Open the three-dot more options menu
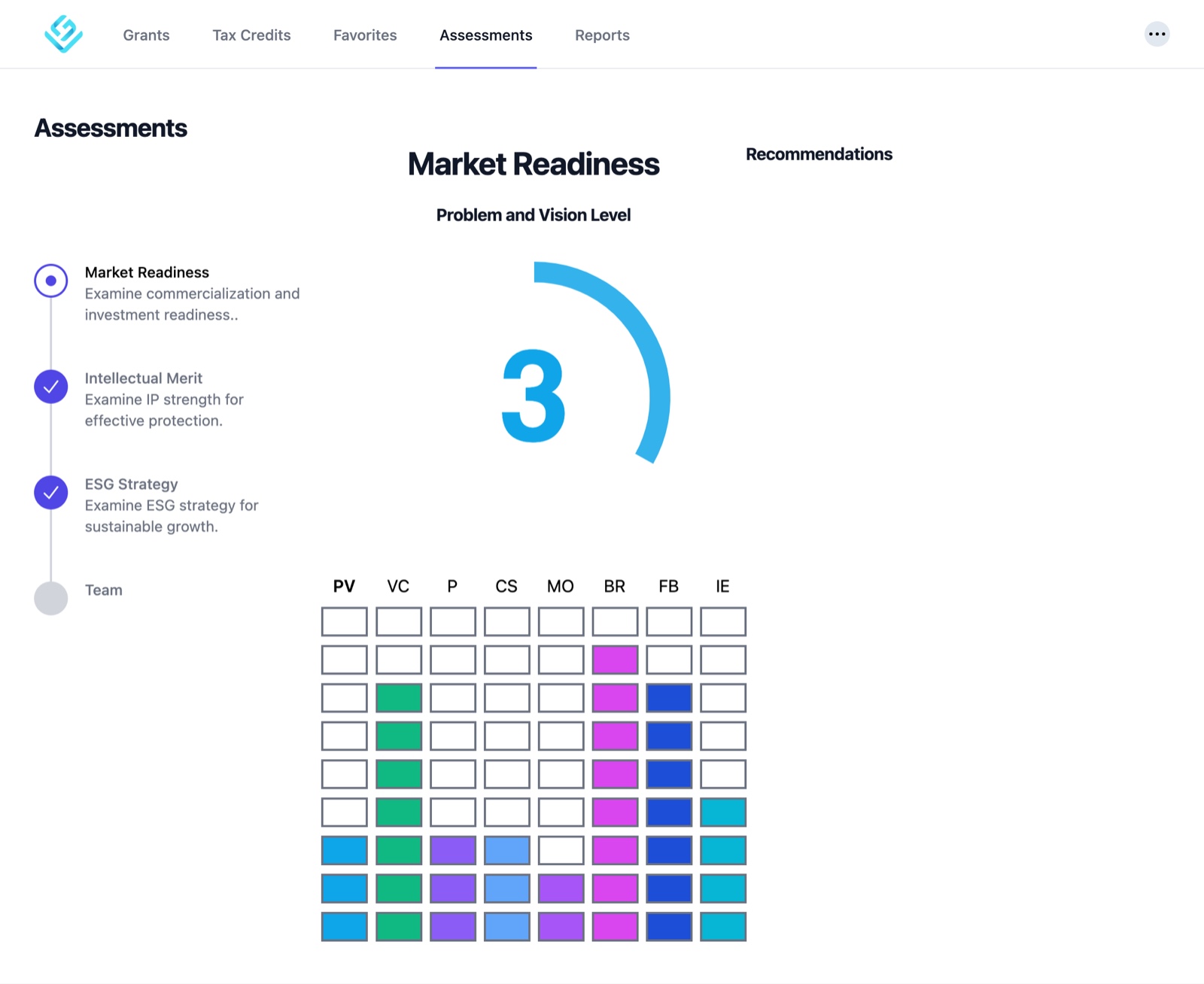This screenshot has height=984, width=1204. click(x=1157, y=34)
